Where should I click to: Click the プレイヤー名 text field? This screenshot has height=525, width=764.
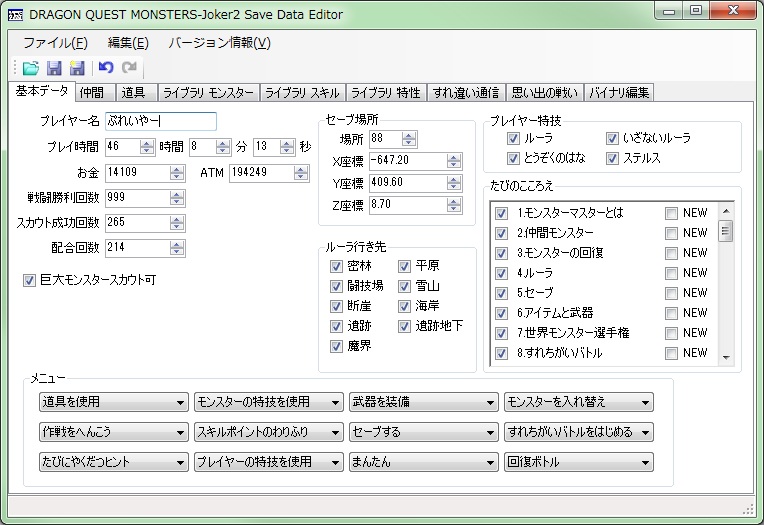(161, 121)
